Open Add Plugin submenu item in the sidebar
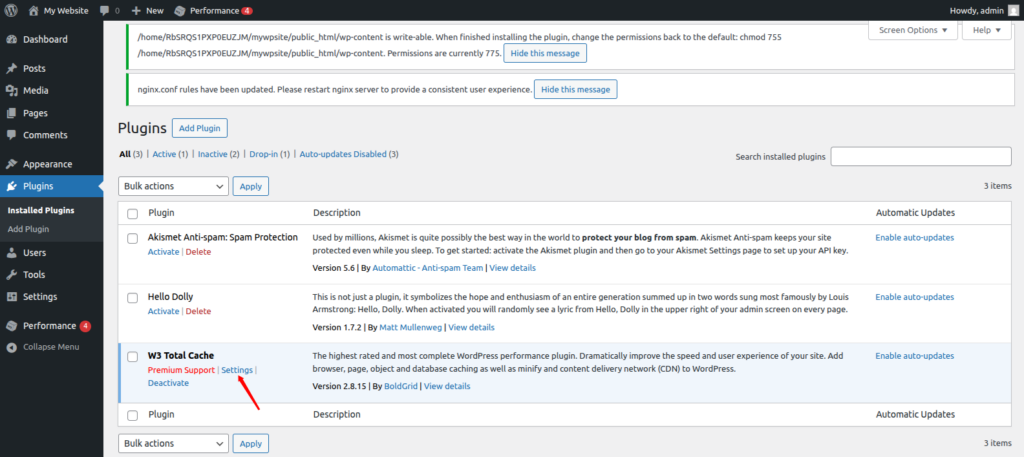Screen dimensions: 1024x457 point(29,229)
